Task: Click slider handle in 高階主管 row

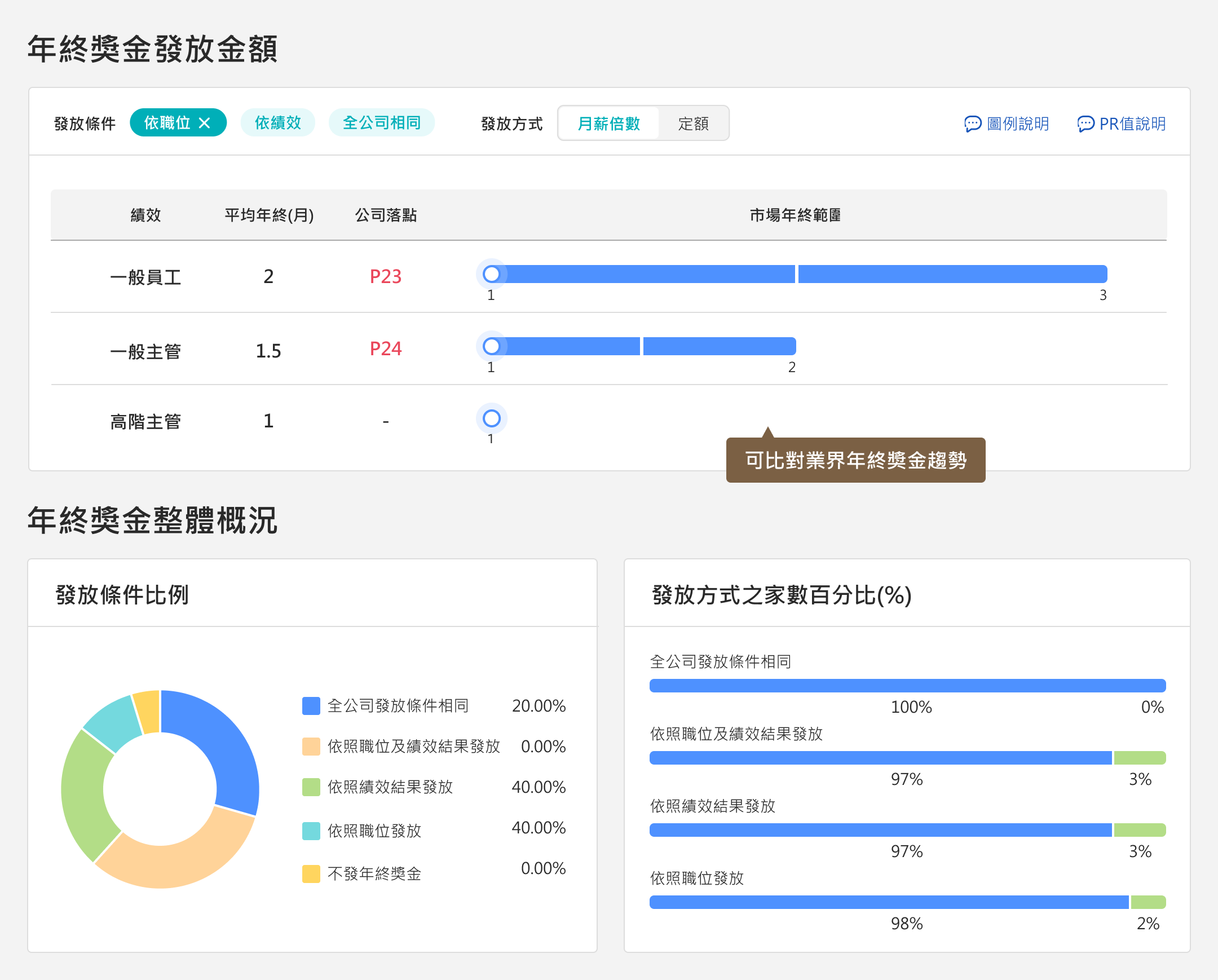Action: [x=492, y=418]
